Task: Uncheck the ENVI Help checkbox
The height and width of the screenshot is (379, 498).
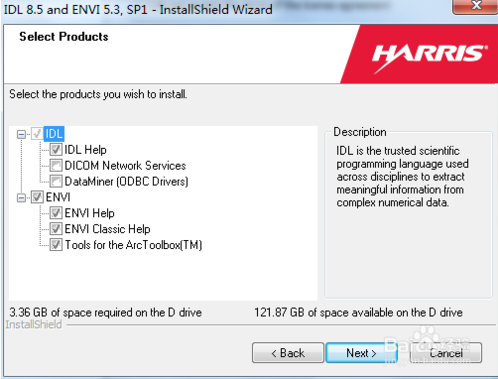Action: tap(56, 213)
